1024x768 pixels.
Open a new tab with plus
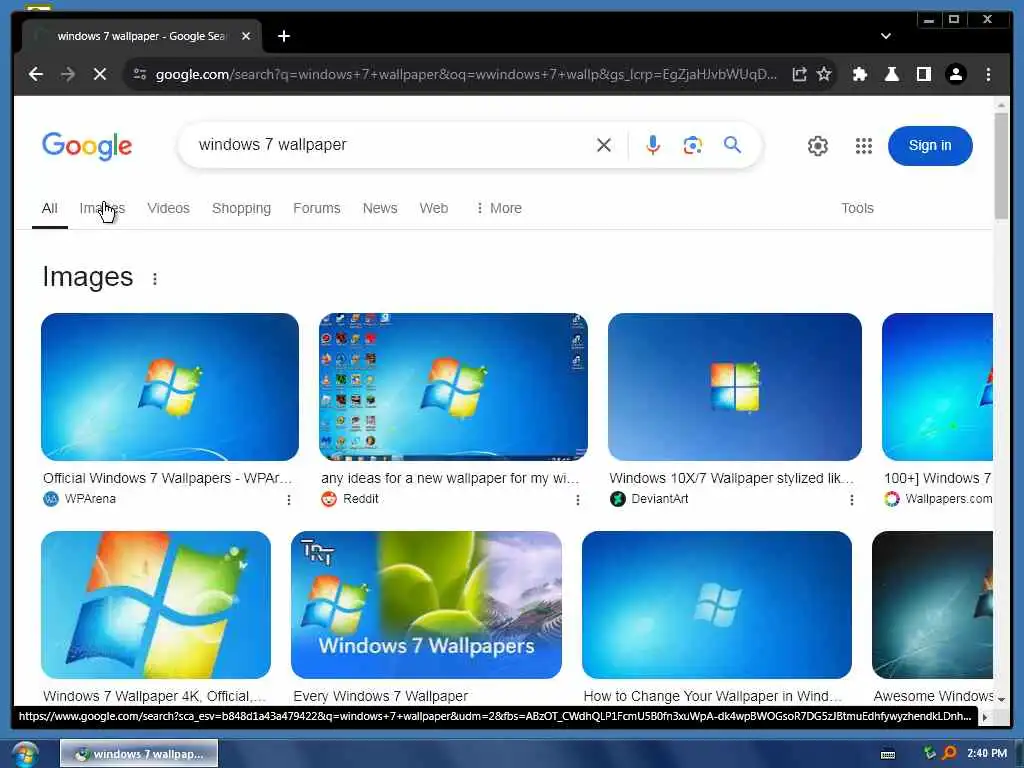283,37
